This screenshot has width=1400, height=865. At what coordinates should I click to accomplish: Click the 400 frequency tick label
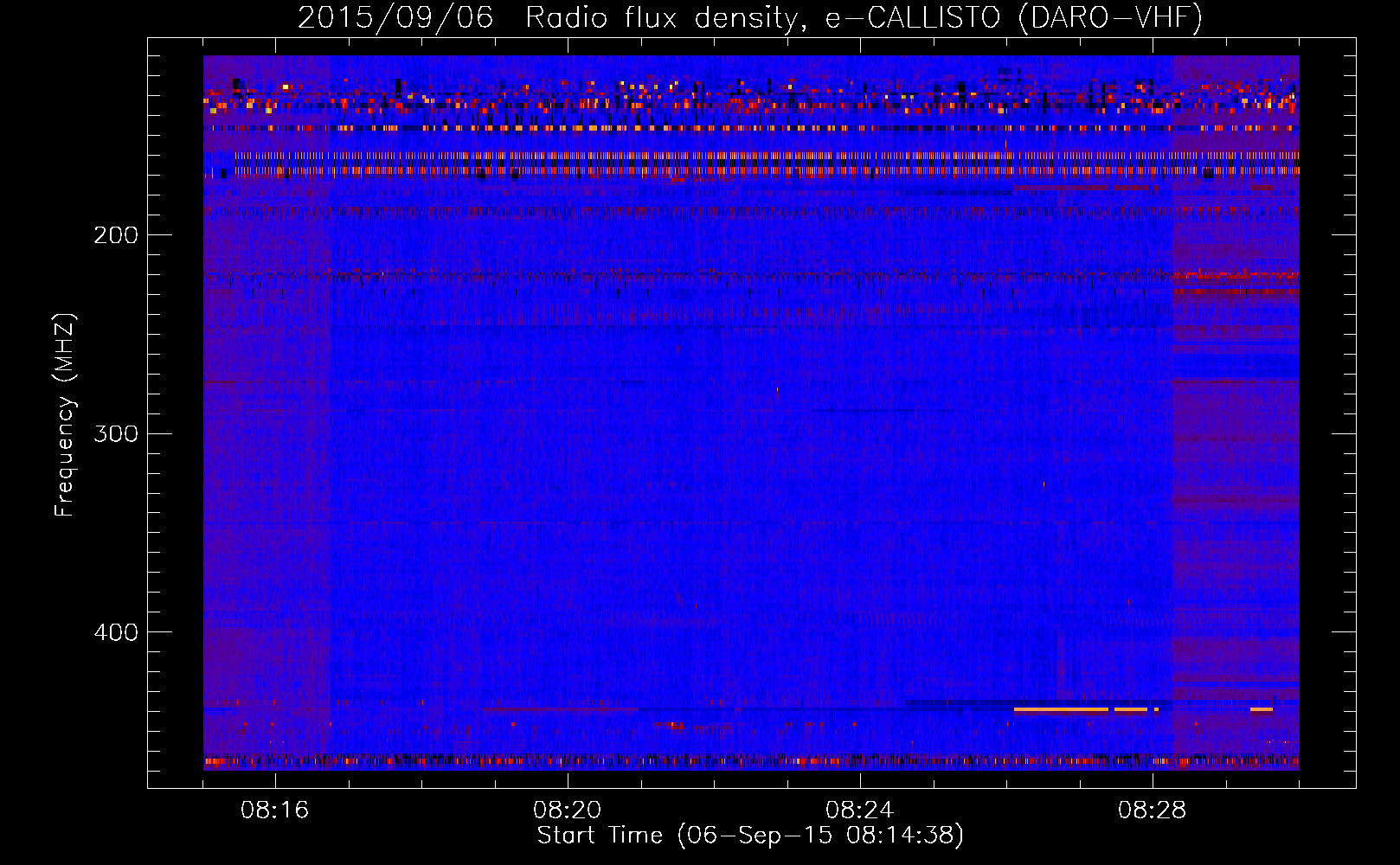click(x=115, y=632)
